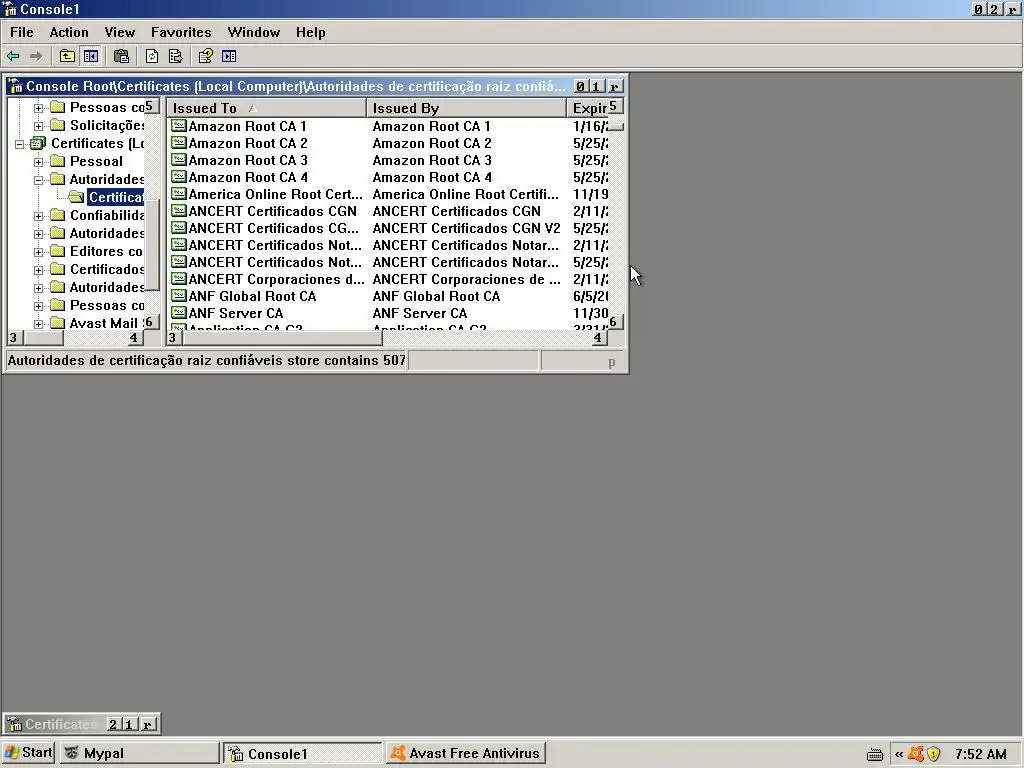This screenshot has width=1024, height=768.
Task: Toggle Show/Hide Action Pane toolbar icon
Action: tap(229, 56)
